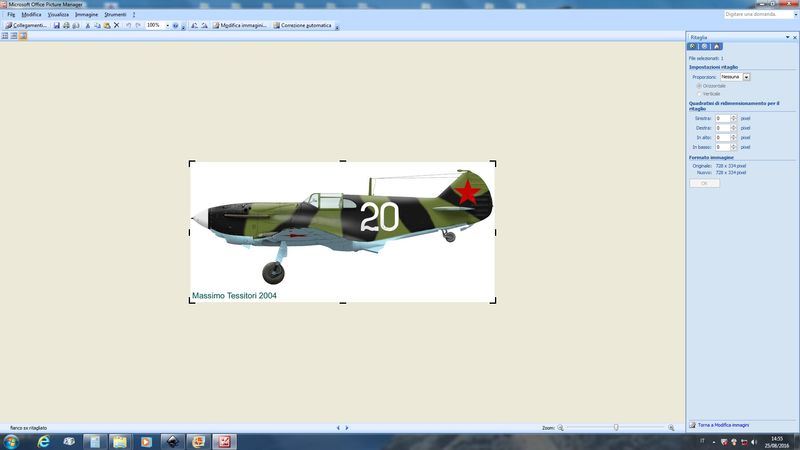Click the volume speaker tray icon
The height and width of the screenshot is (450, 800).
[754, 442]
